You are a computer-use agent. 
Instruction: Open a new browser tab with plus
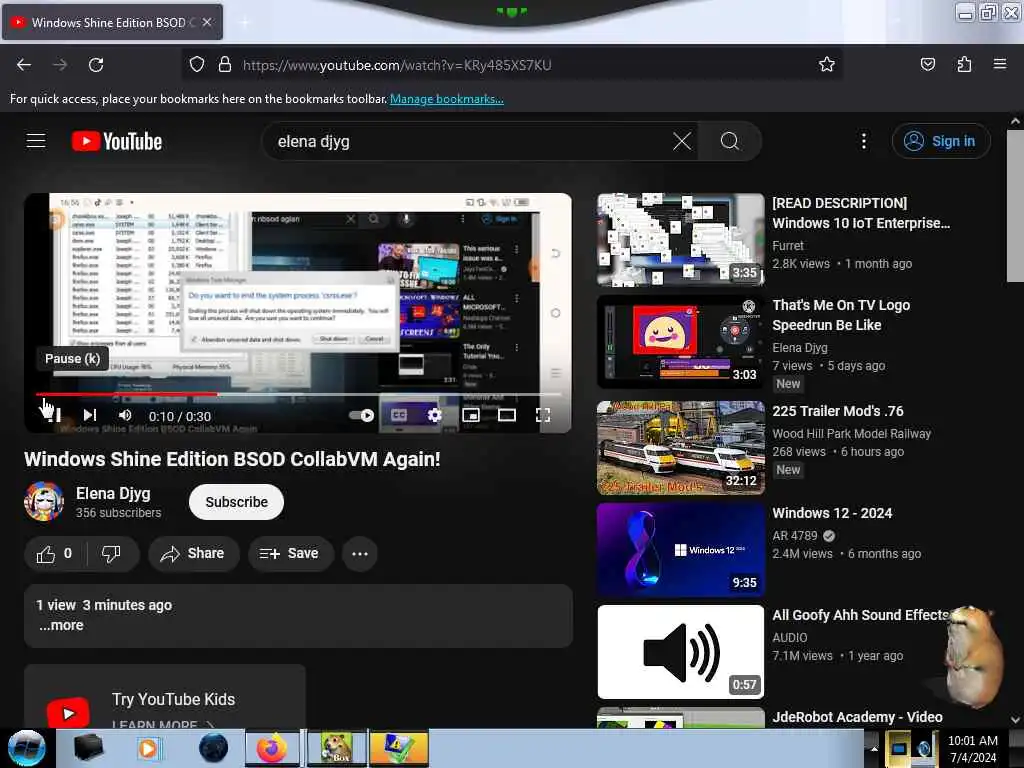pyautogui.click(x=245, y=22)
